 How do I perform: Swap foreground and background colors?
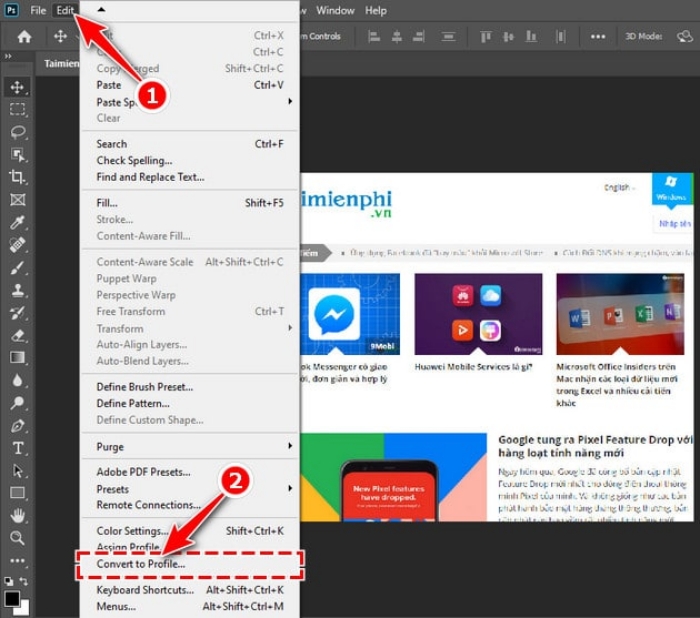[24, 581]
